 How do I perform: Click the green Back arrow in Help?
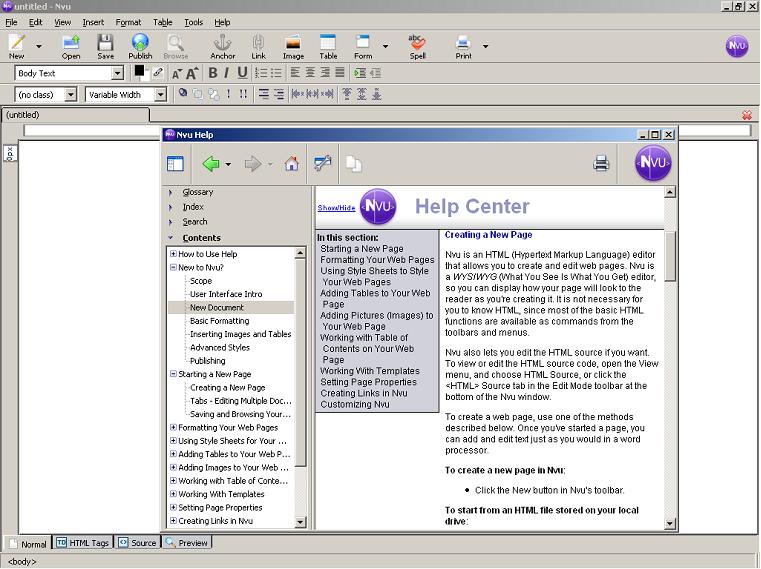(210, 164)
